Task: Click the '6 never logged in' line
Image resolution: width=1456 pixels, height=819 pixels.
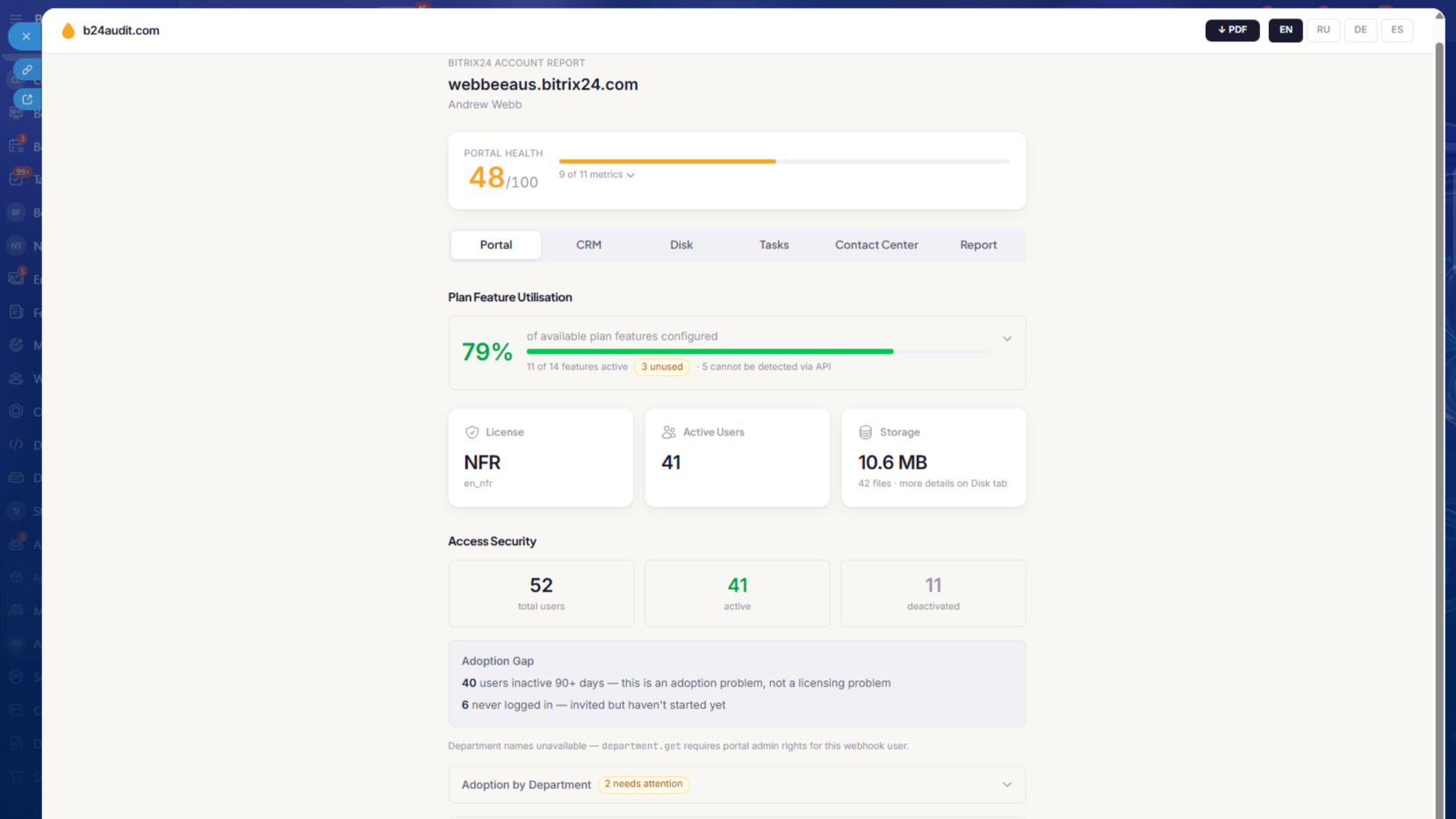Action: 594,705
